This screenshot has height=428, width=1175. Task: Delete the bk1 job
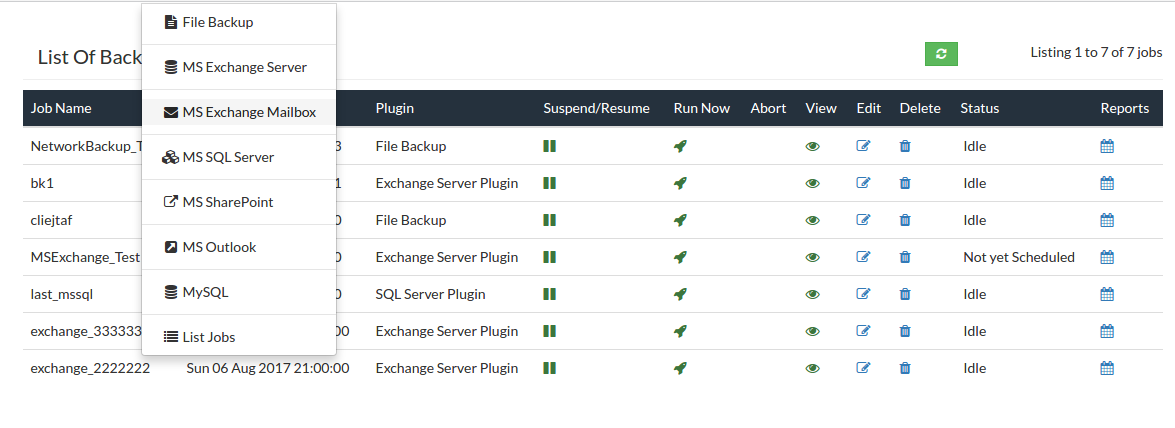pos(905,183)
